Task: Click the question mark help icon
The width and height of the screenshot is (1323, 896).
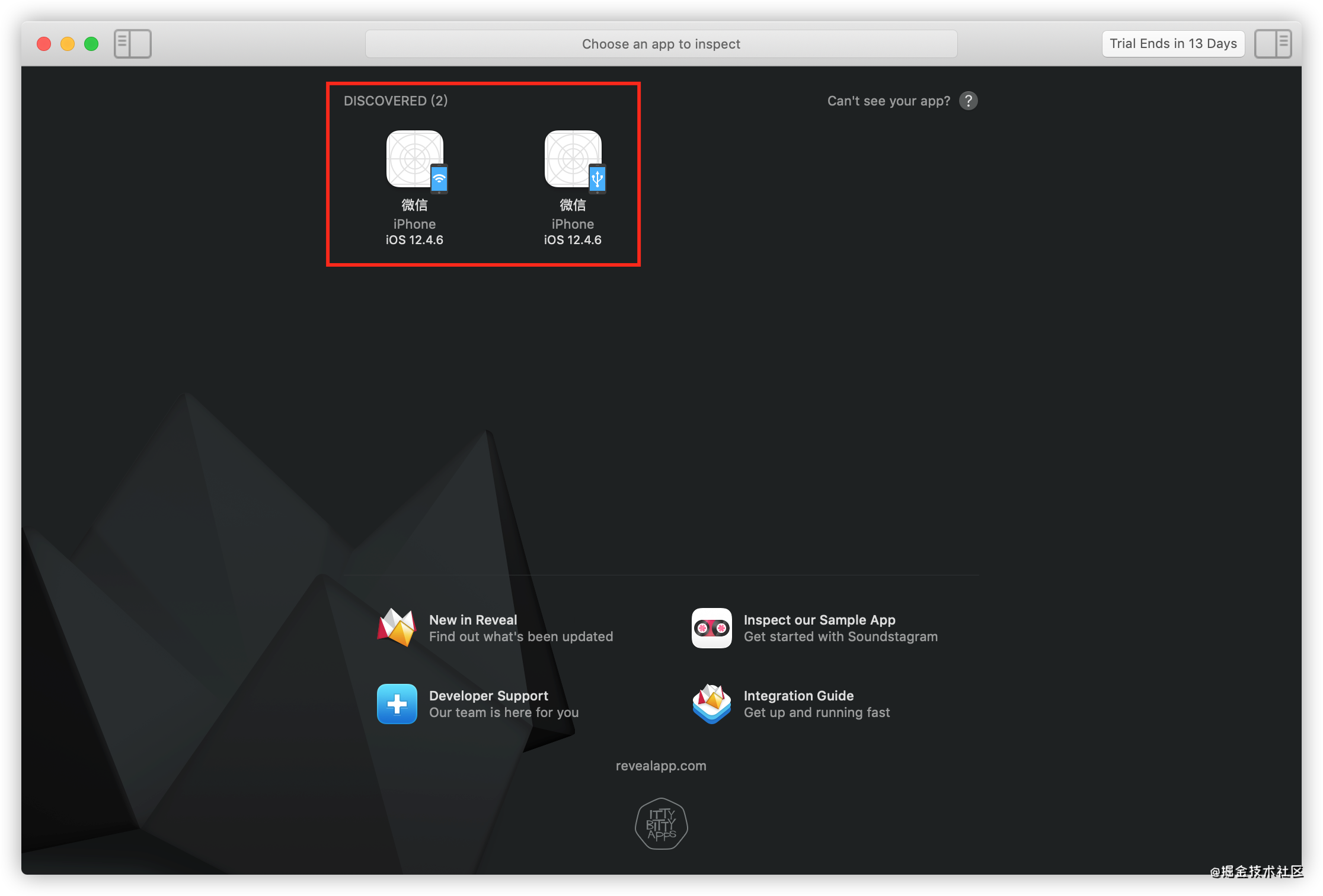Action: 968,101
